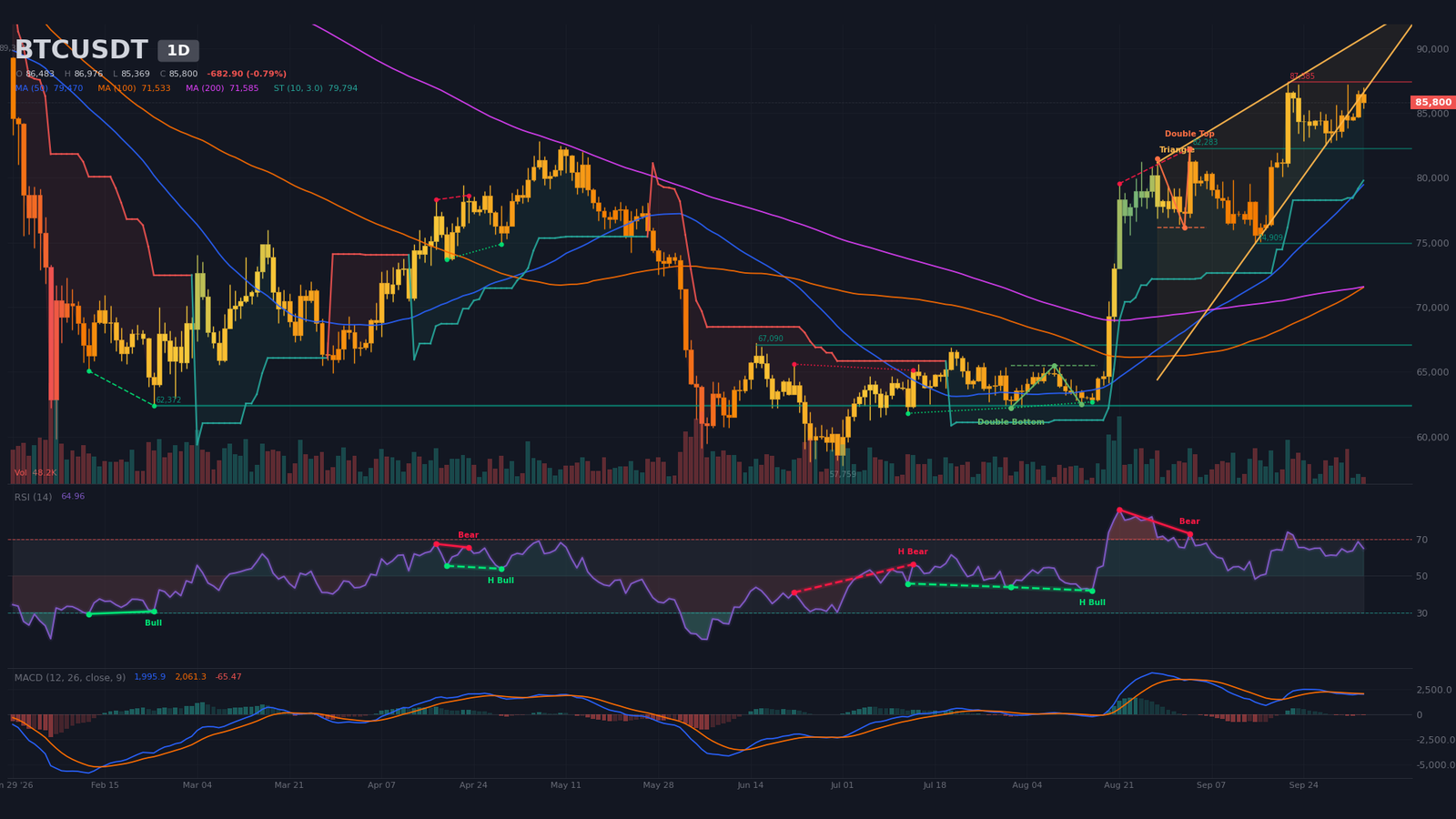
Task: Click the RSI value 64.96 readout
Action: [x=73, y=497]
